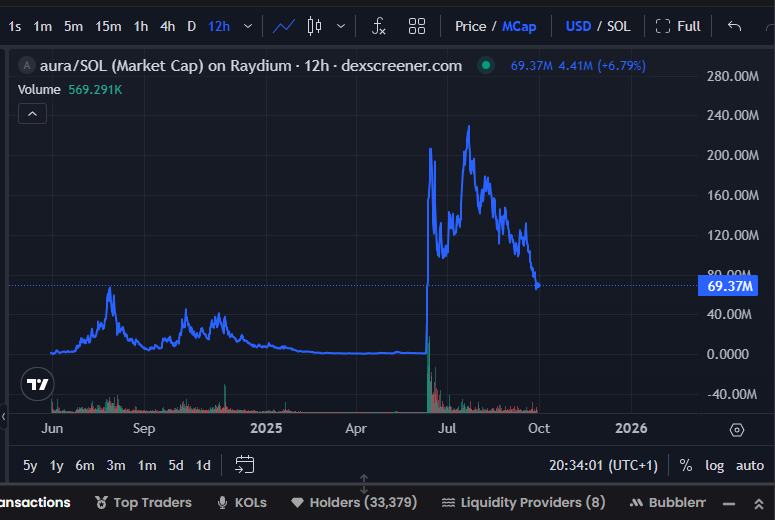
Task: Switch chart to Price view
Action: 471,26
